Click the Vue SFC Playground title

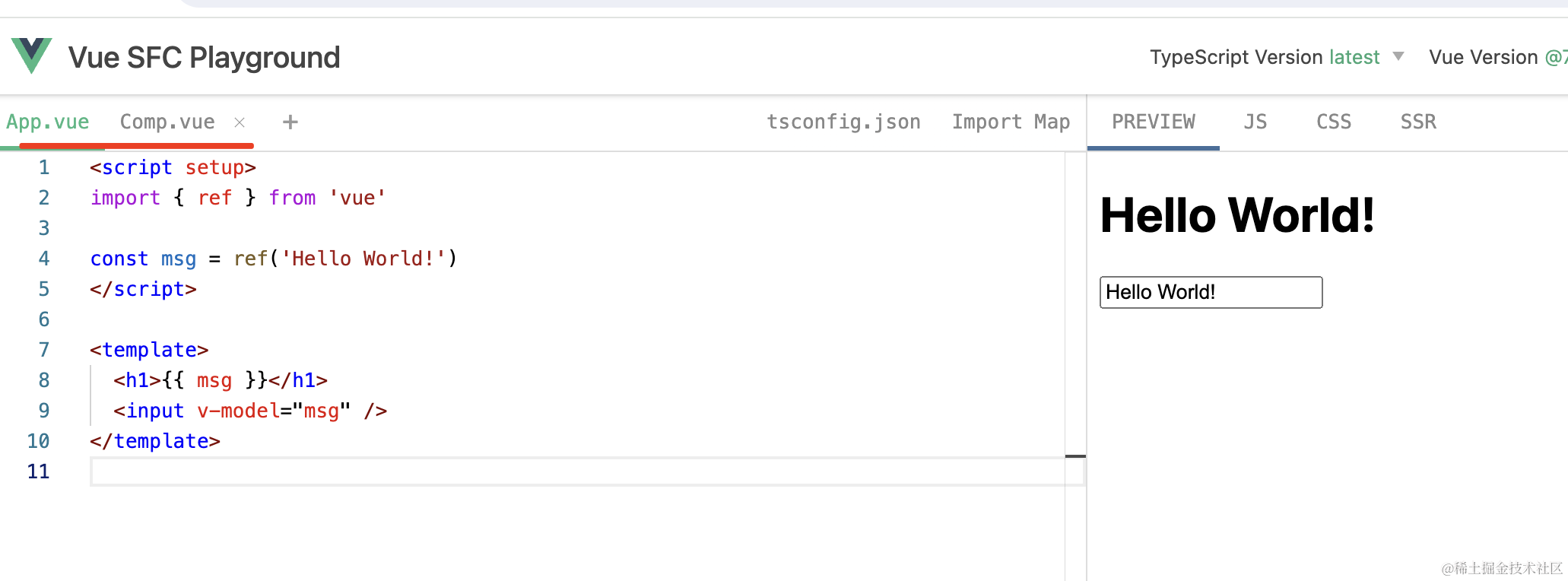point(204,57)
